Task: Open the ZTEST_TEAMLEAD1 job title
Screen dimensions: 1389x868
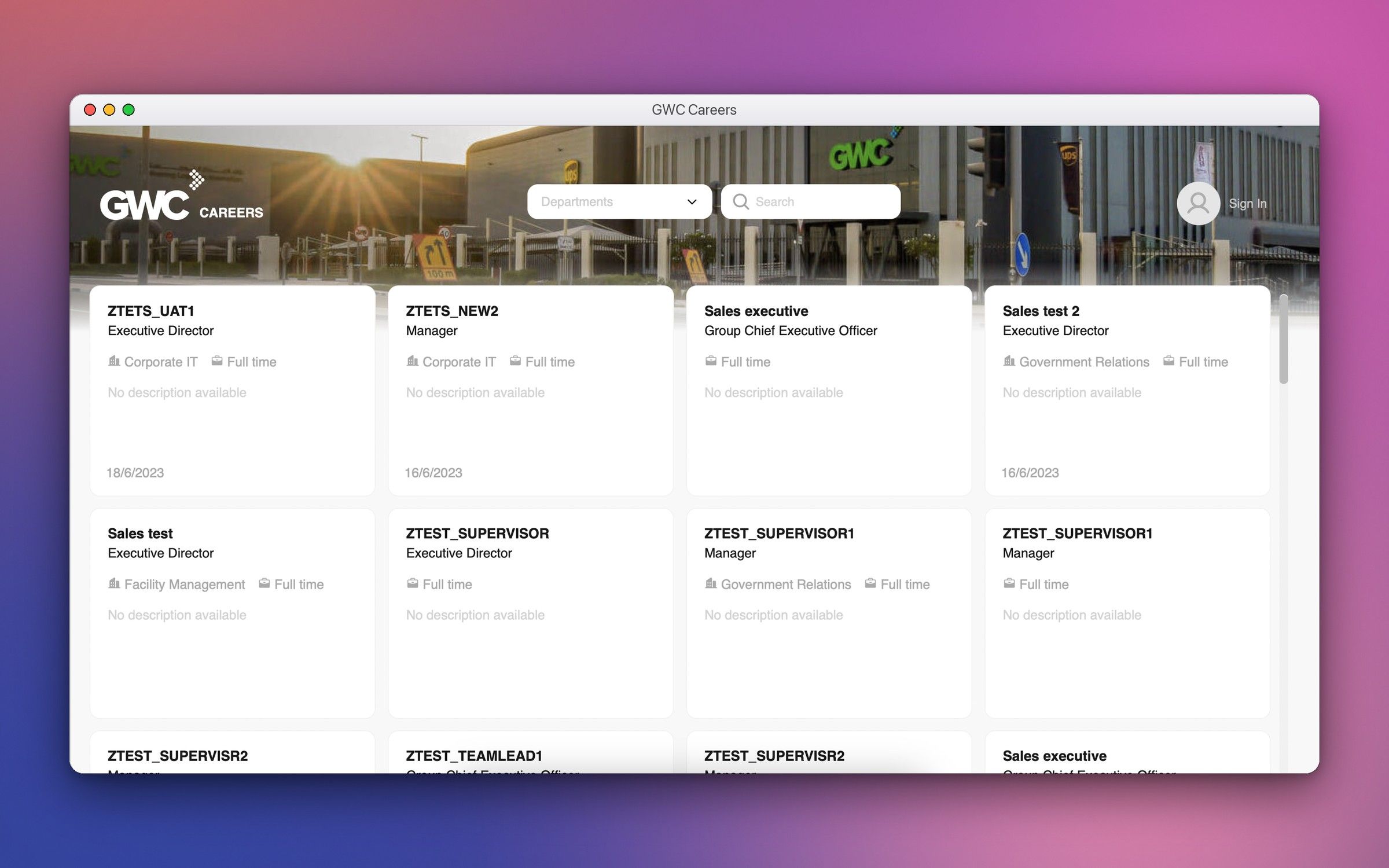Action: 473,755
